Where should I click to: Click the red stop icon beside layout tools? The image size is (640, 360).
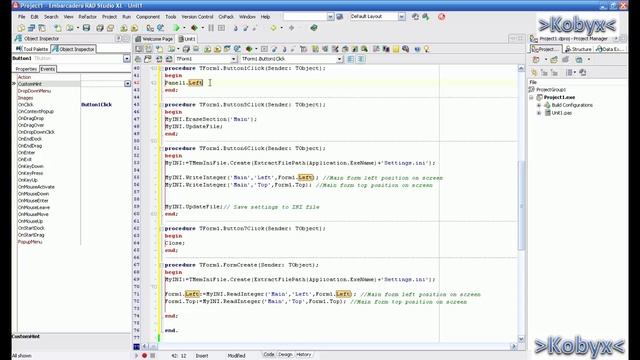click(x=442, y=17)
